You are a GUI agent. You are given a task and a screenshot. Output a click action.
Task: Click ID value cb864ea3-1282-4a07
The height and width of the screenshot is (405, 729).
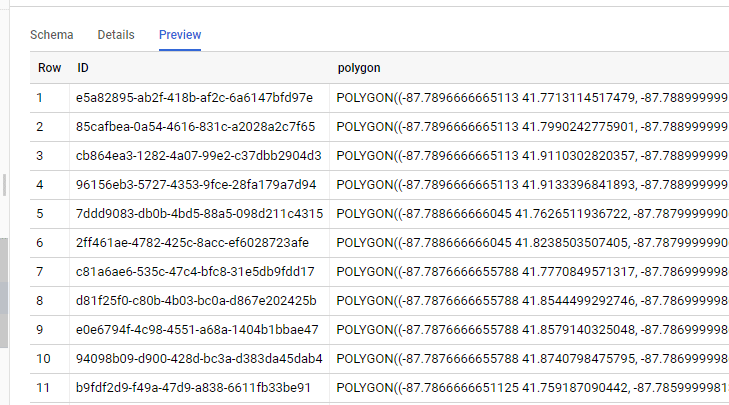click(x=198, y=156)
